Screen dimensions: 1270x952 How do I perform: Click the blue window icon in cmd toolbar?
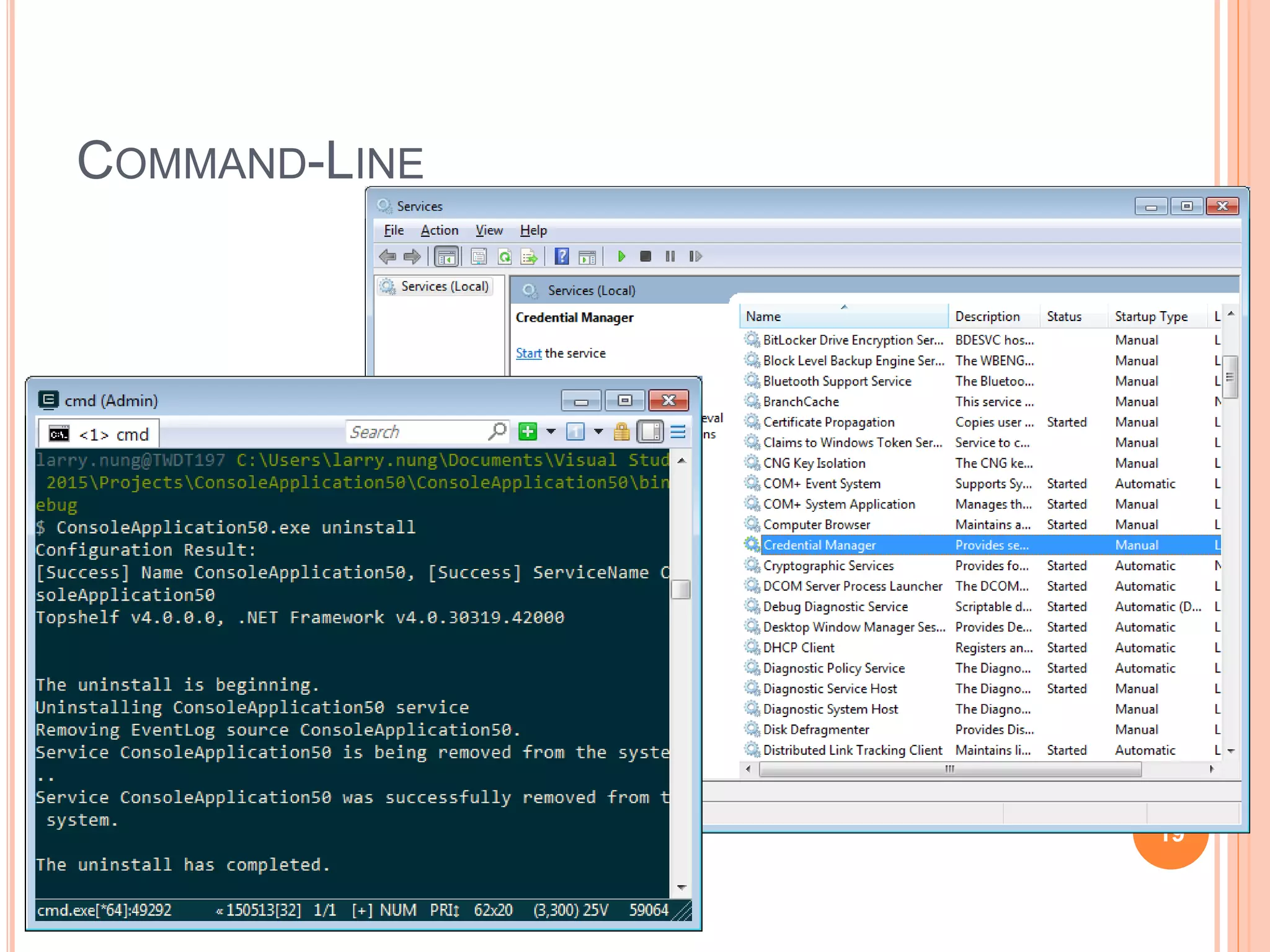coord(575,431)
